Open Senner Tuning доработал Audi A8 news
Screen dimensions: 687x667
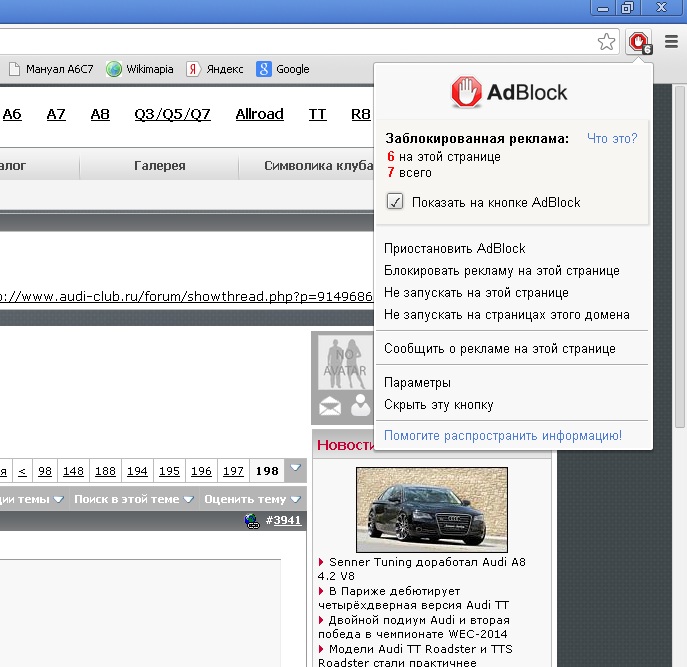point(421,569)
